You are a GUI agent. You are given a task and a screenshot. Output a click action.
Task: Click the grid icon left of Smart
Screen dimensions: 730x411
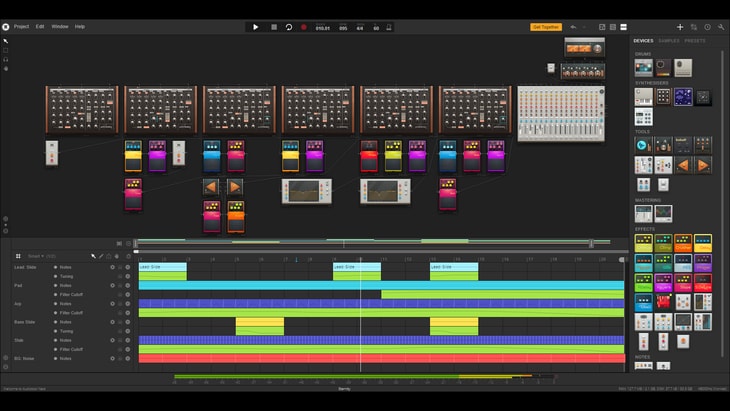(x=18, y=256)
